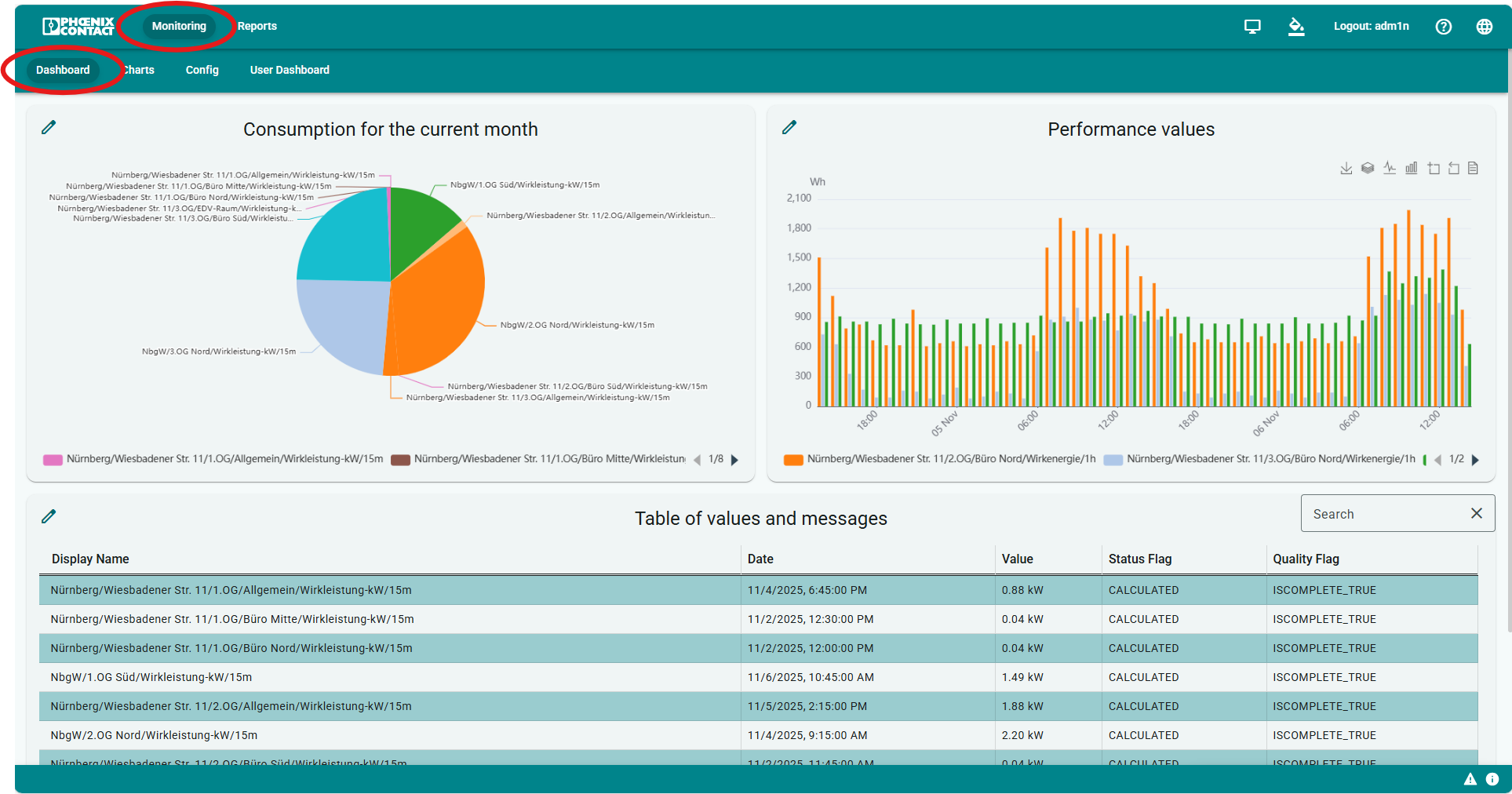Open data view of Performance values chart
The image size is (1512, 794).
(1473, 168)
